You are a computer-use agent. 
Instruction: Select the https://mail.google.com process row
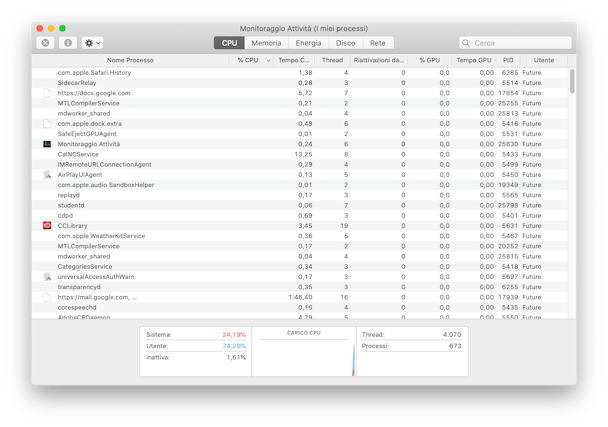300,297
